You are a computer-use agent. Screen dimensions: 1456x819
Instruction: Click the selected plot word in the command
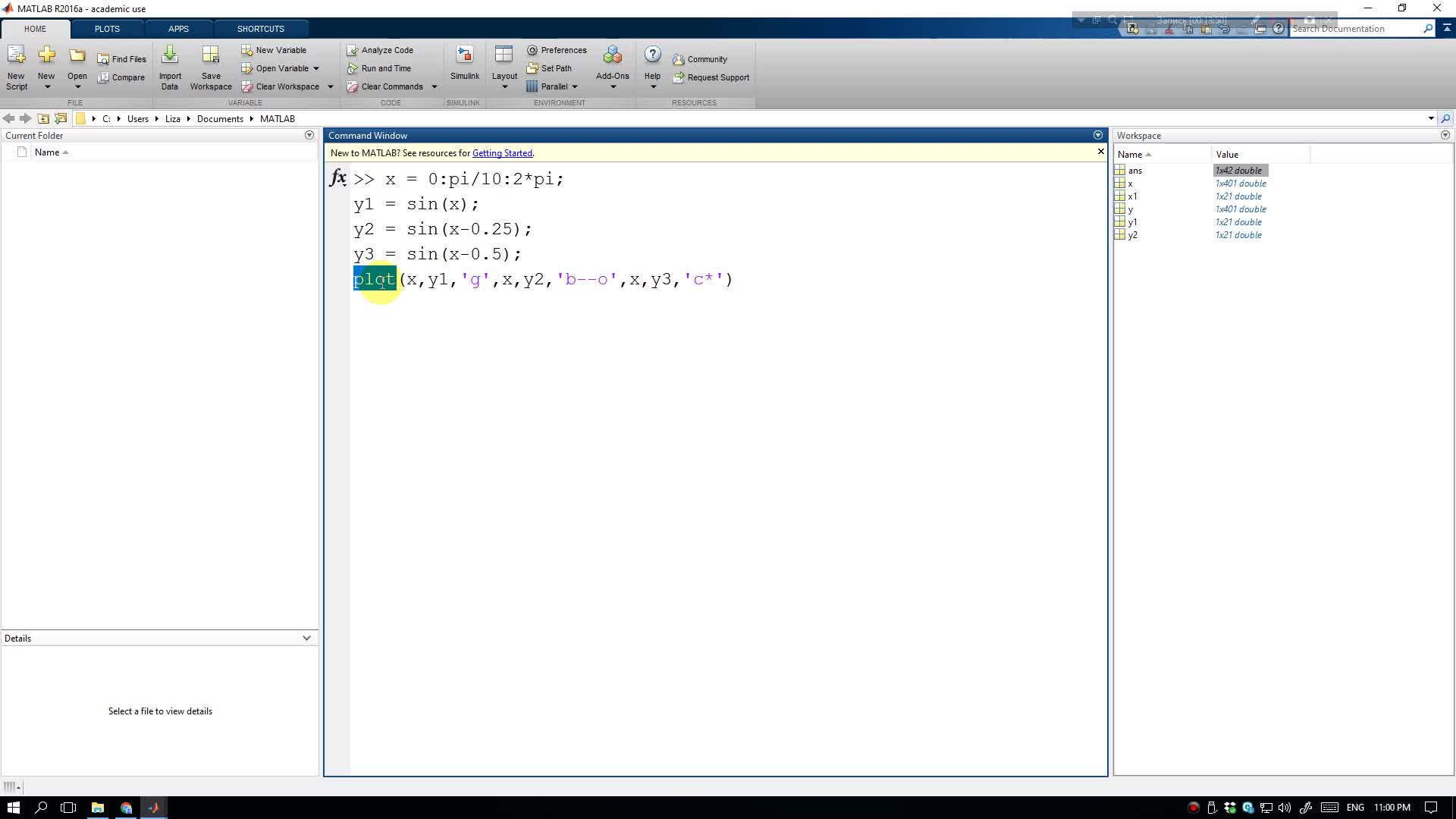point(375,279)
